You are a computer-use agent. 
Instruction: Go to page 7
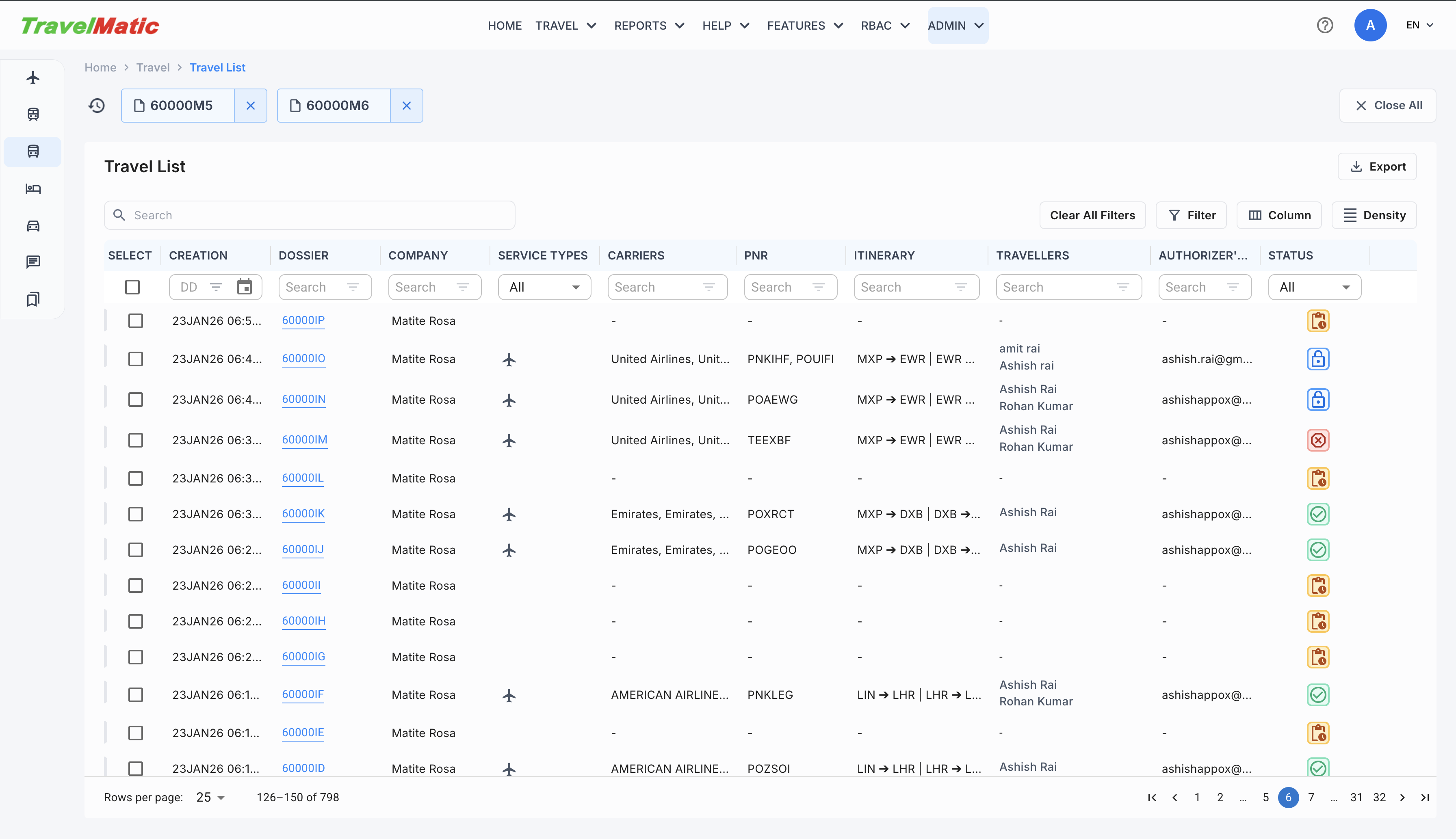[x=1311, y=798]
